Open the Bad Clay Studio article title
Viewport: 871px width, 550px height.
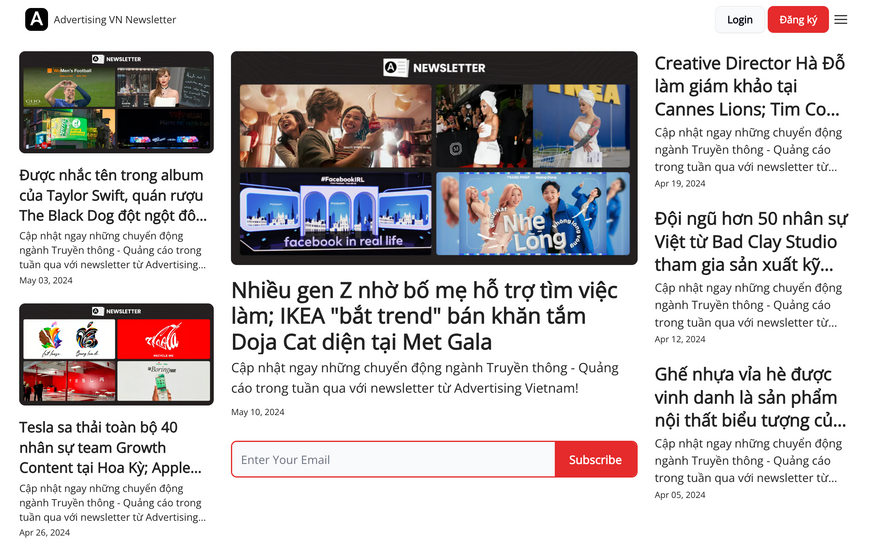(x=751, y=242)
